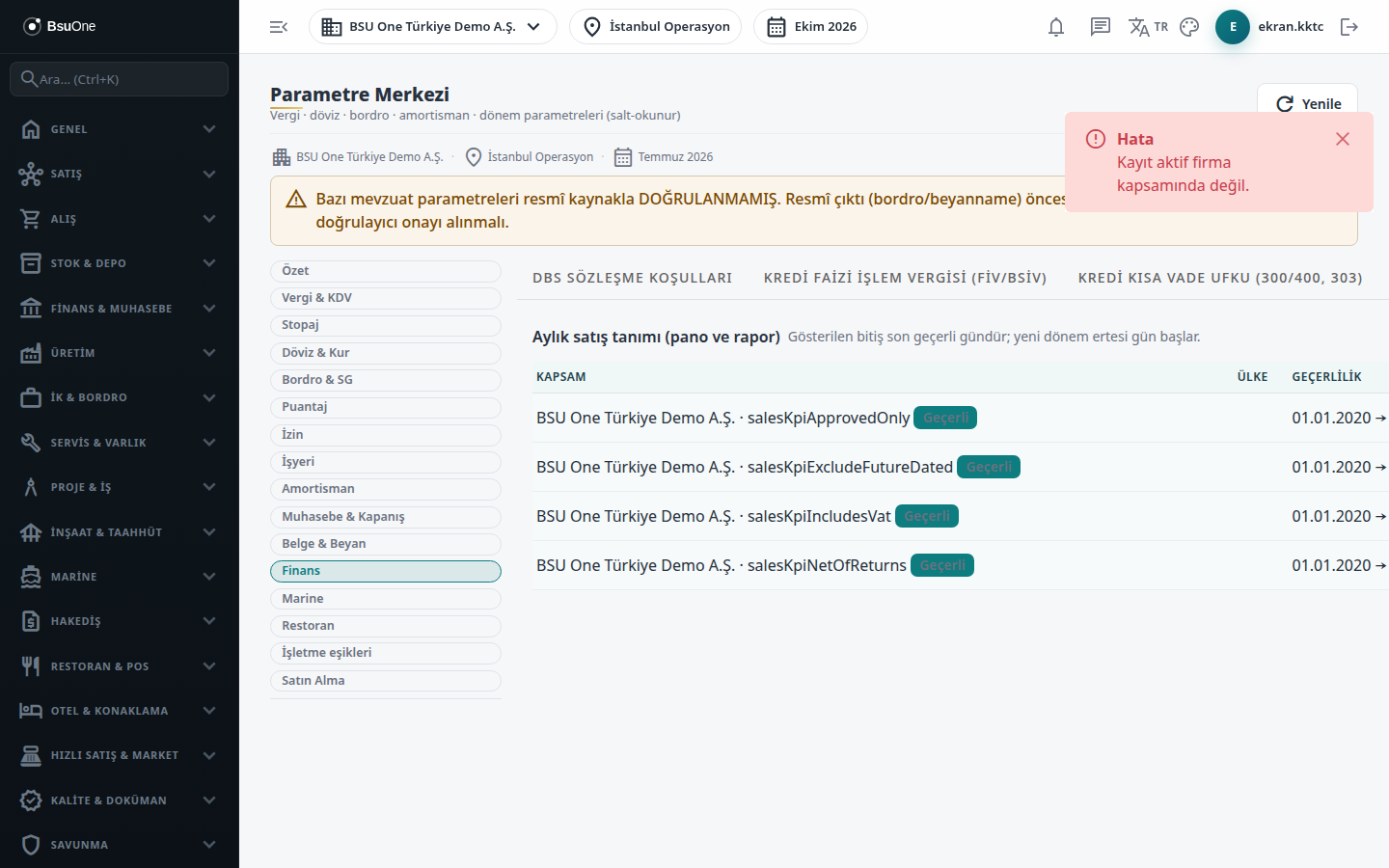
Task: Click the BsuOne logo in sidebar
Action: point(60,26)
